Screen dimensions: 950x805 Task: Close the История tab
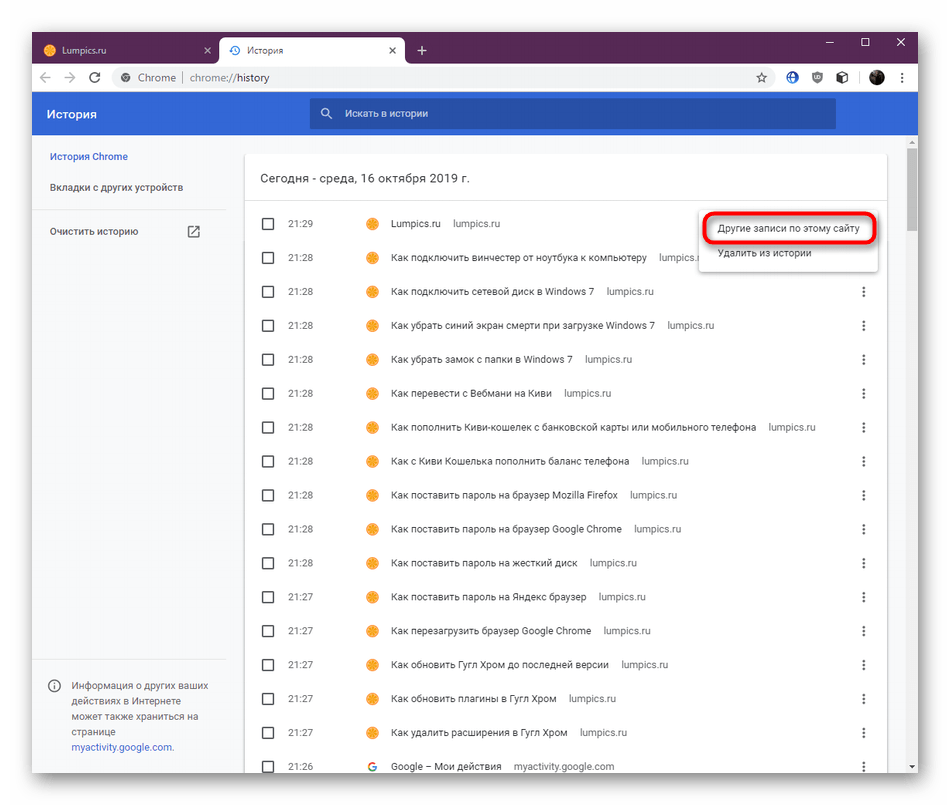click(x=393, y=50)
